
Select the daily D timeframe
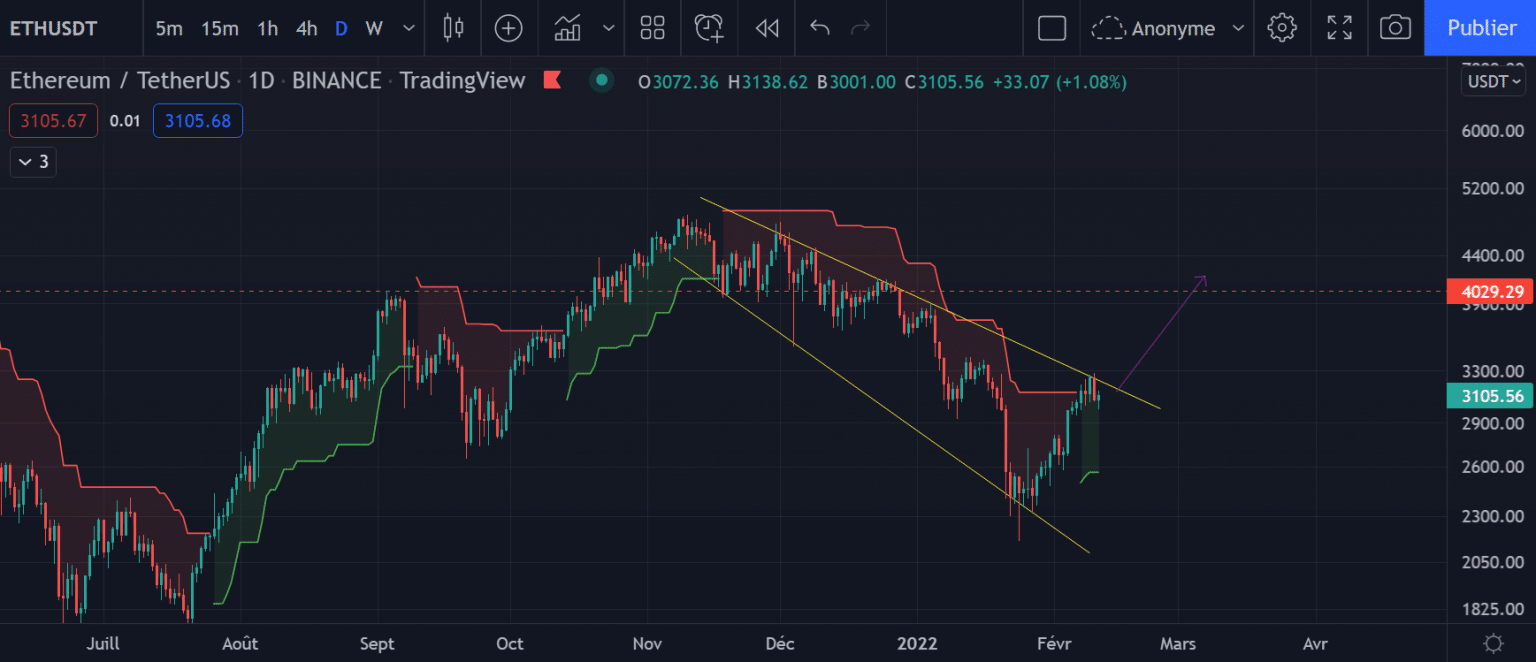tap(341, 28)
